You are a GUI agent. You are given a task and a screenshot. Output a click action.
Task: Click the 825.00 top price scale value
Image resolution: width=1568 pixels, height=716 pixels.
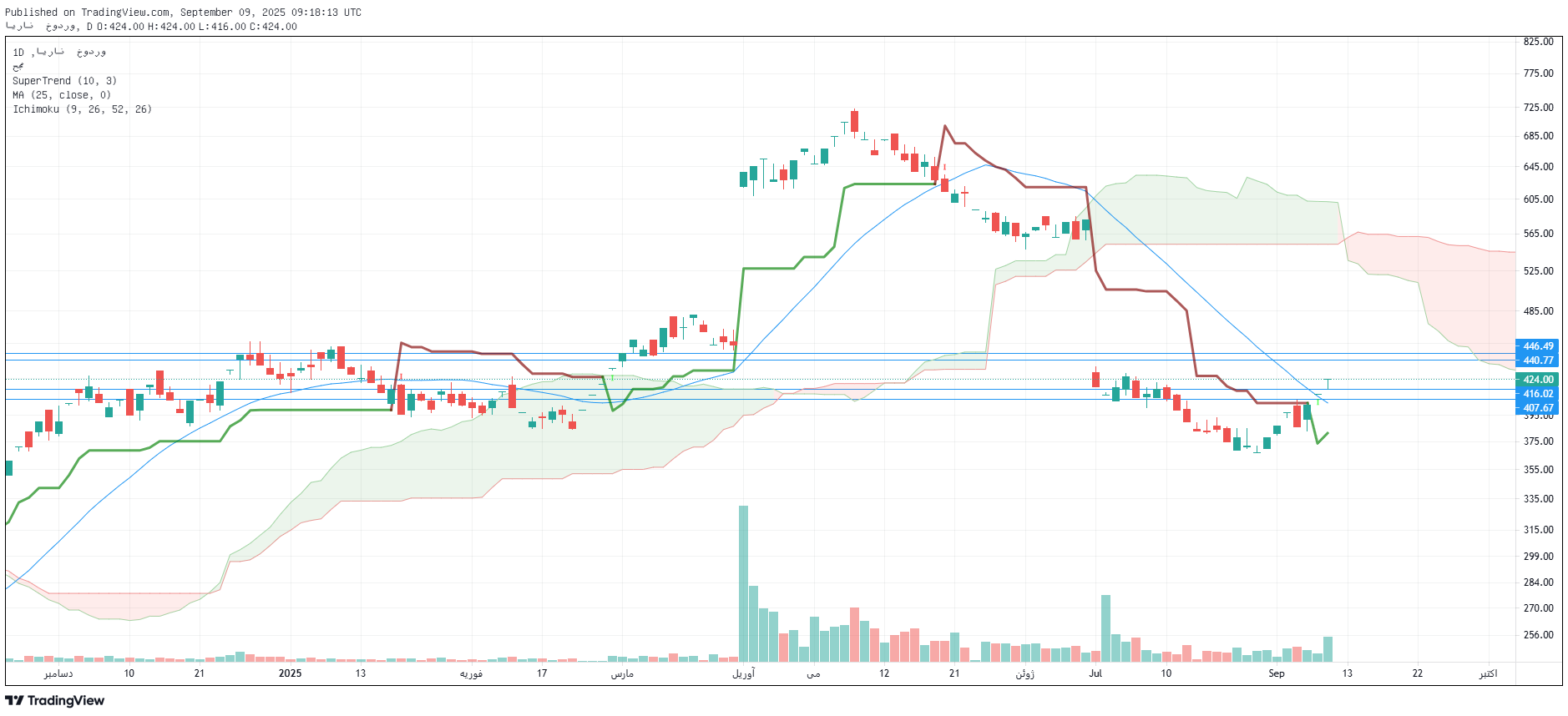pos(1538,42)
